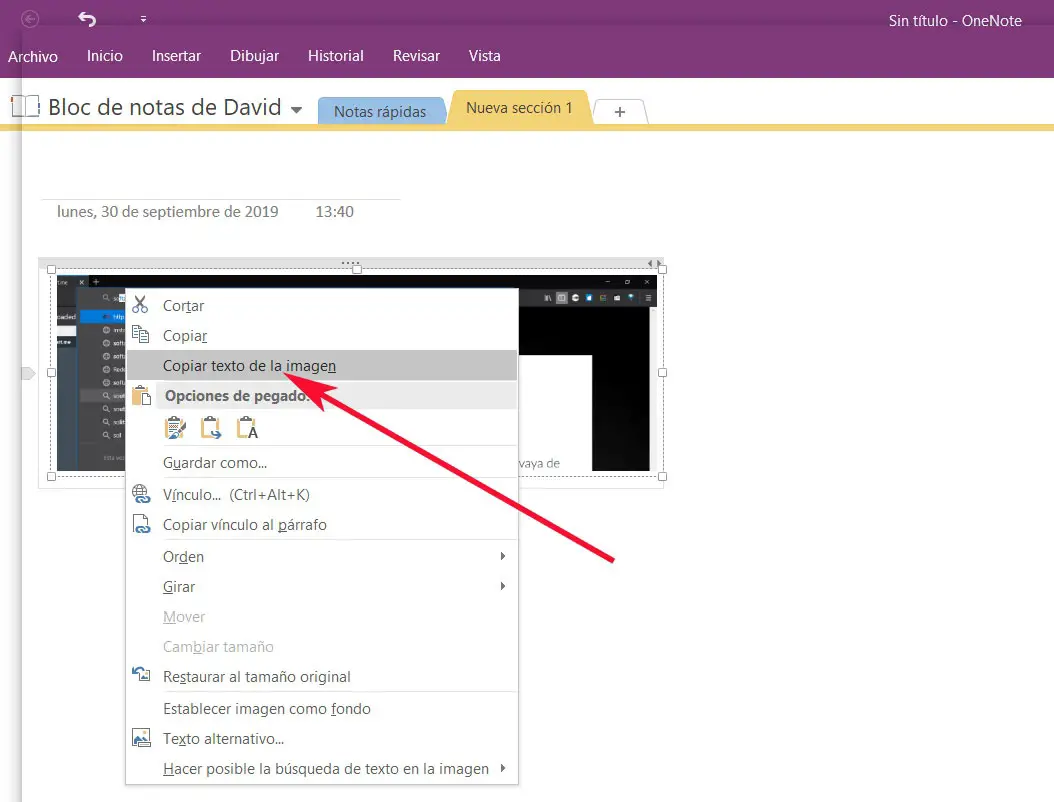Choose Cortar from the context menu
The width and height of the screenshot is (1054, 802).
coord(321,306)
